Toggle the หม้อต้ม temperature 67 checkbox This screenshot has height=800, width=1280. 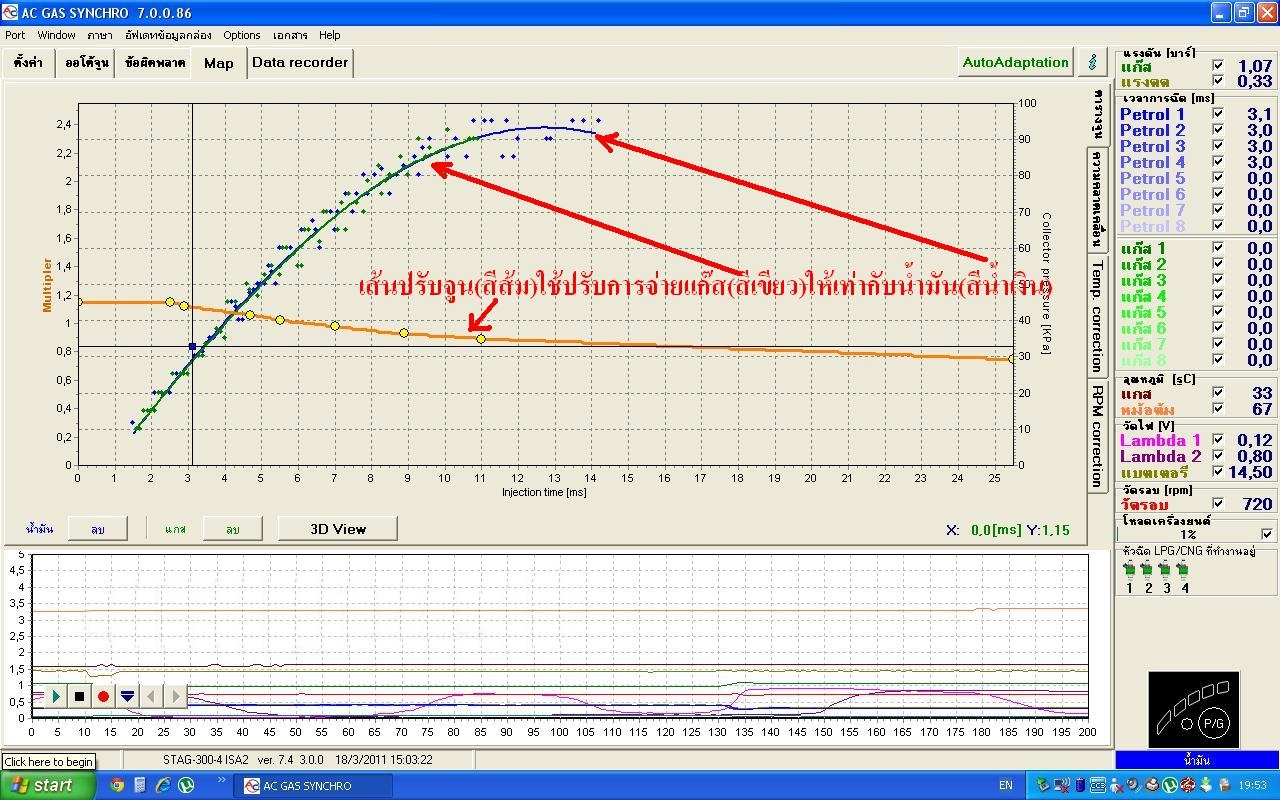pyautogui.click(x=1217, y=409)
